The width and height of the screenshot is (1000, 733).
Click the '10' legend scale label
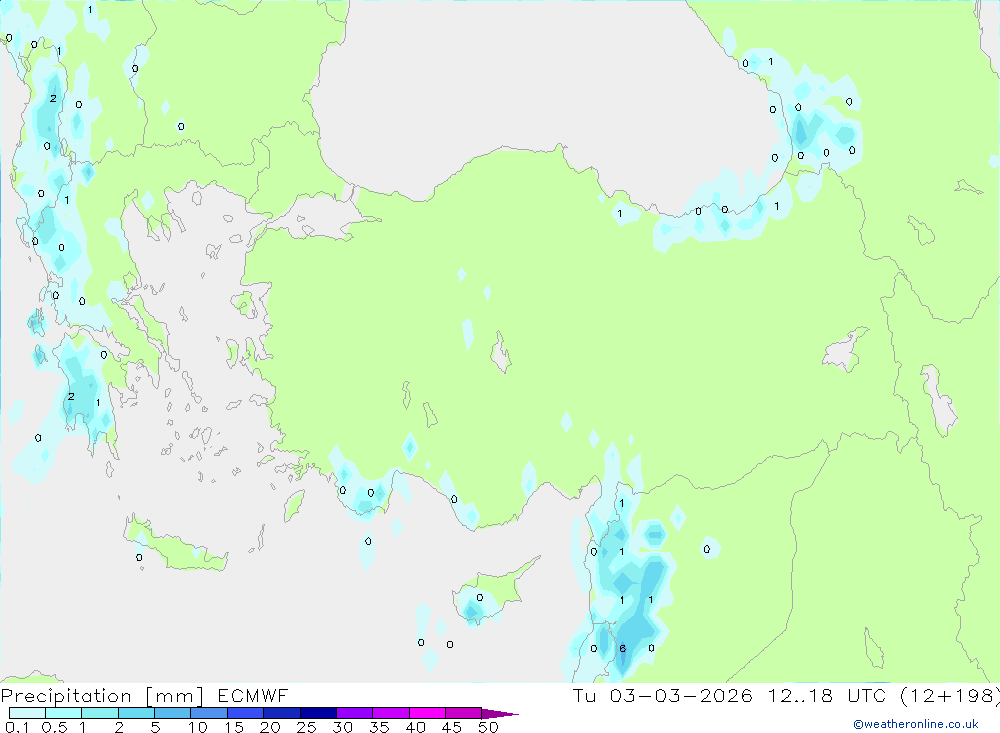pos(198,727)
